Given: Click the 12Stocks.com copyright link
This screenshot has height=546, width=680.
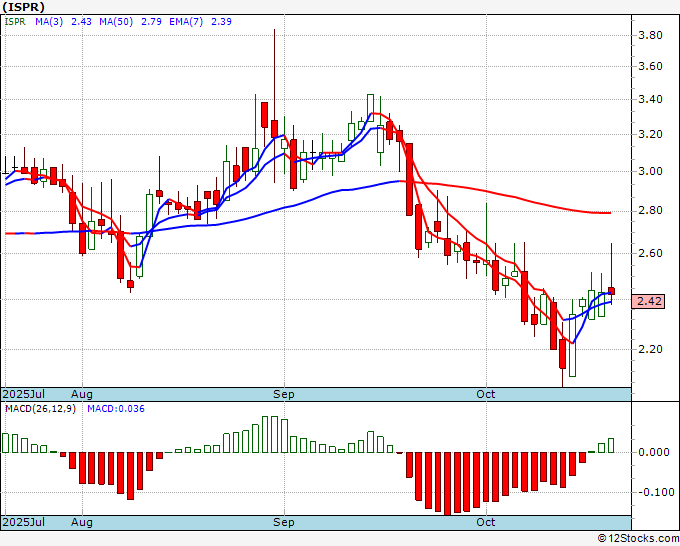Looking at the screenshot, I should click(x=638, y=538).
